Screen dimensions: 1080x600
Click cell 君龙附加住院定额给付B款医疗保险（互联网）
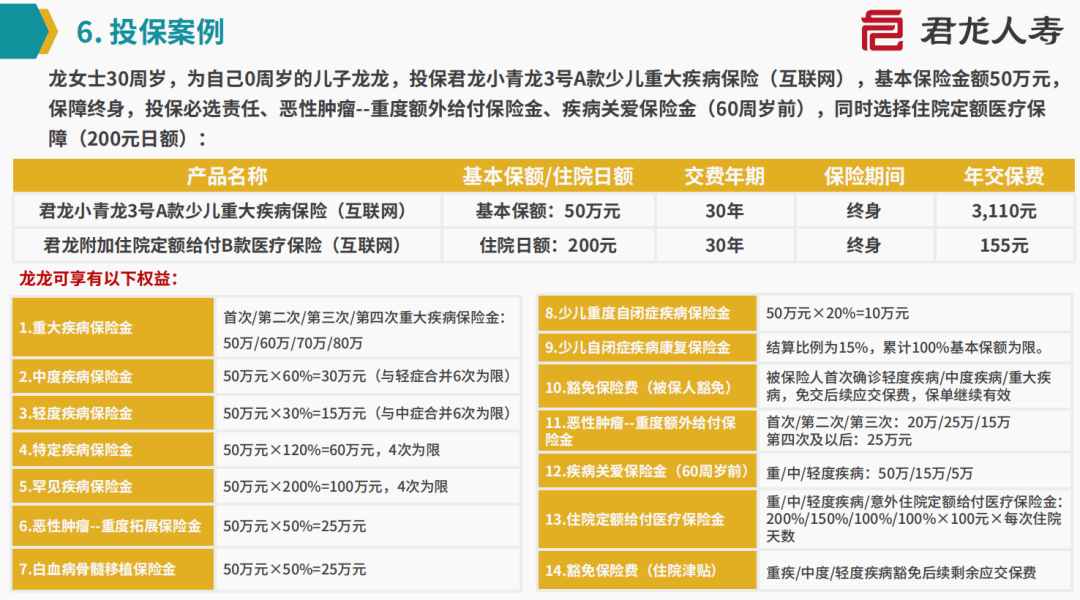pos(227,245)
